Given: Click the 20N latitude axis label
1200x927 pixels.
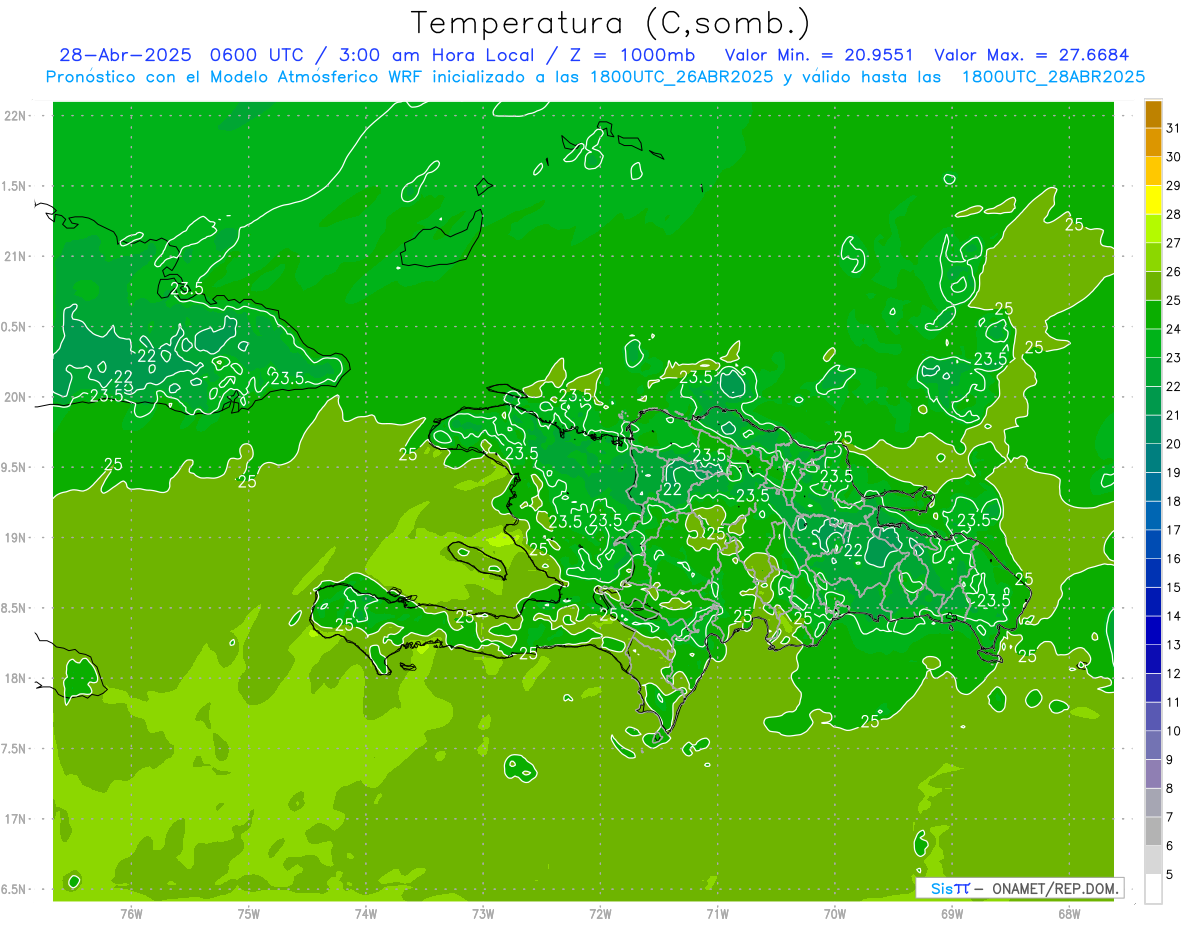Looking at the screenshot, I should click(16, 397).
